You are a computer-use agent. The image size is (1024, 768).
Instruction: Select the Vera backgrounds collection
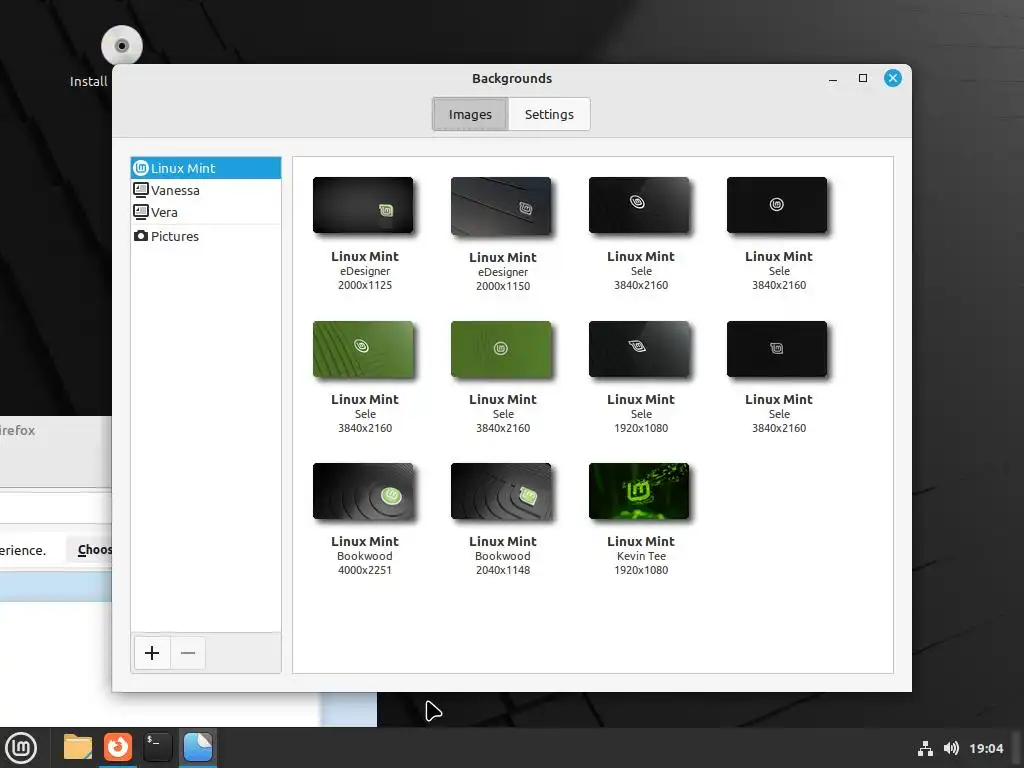pyautogui.click(x=206, y=212)
